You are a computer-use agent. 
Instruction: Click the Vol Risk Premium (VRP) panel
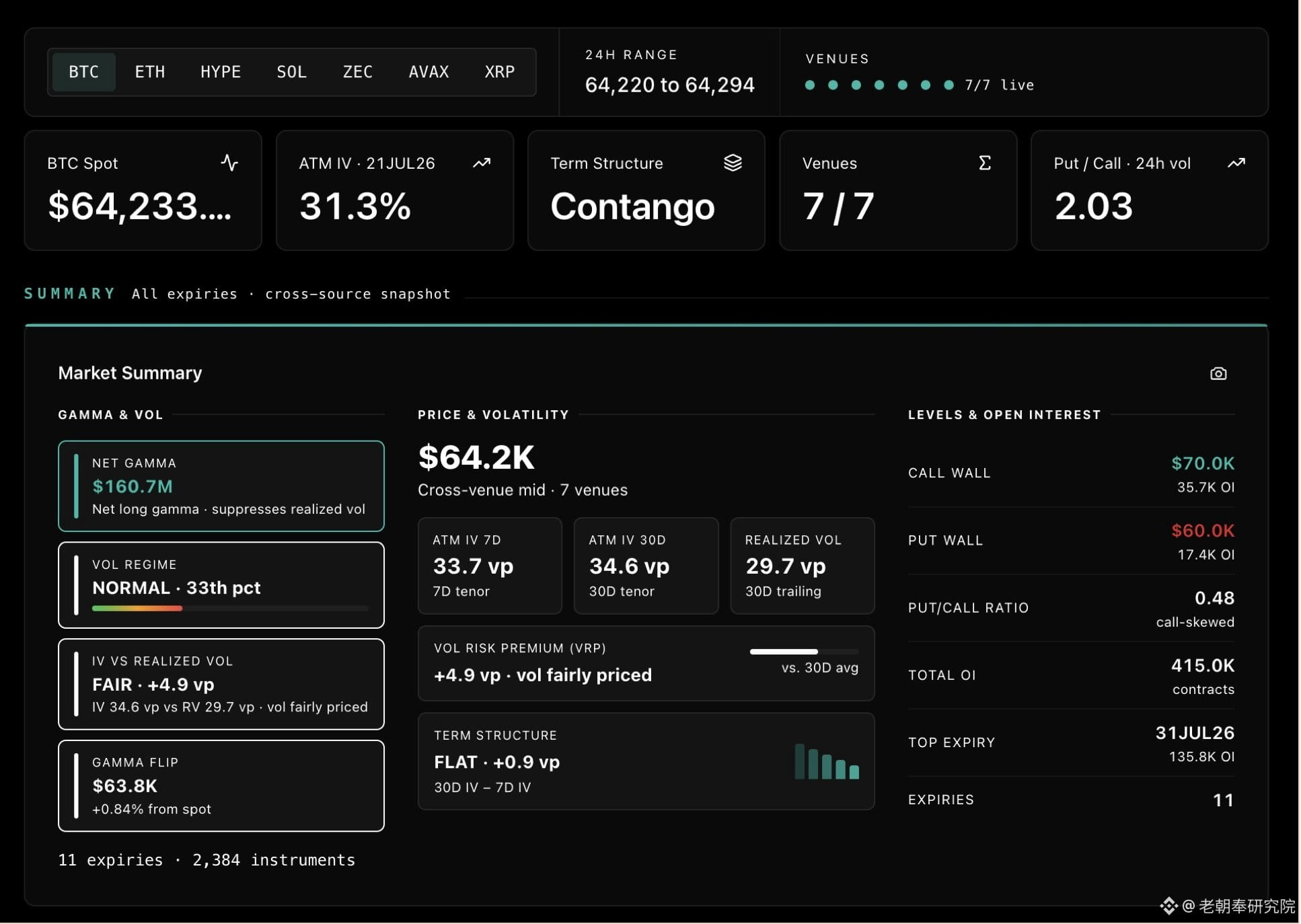point(646,663)
